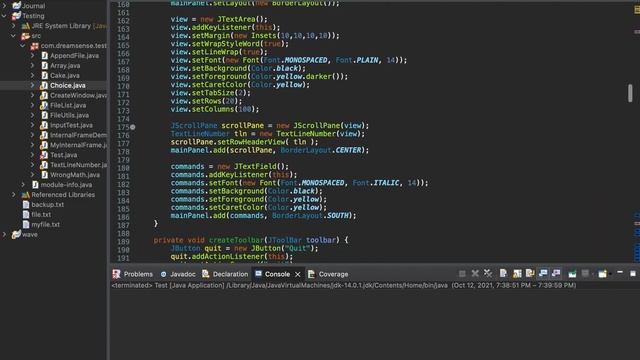Maximize the Console view panel
Image resolution: width=640 pixels, height=360 pixels.
coord(633,273)
